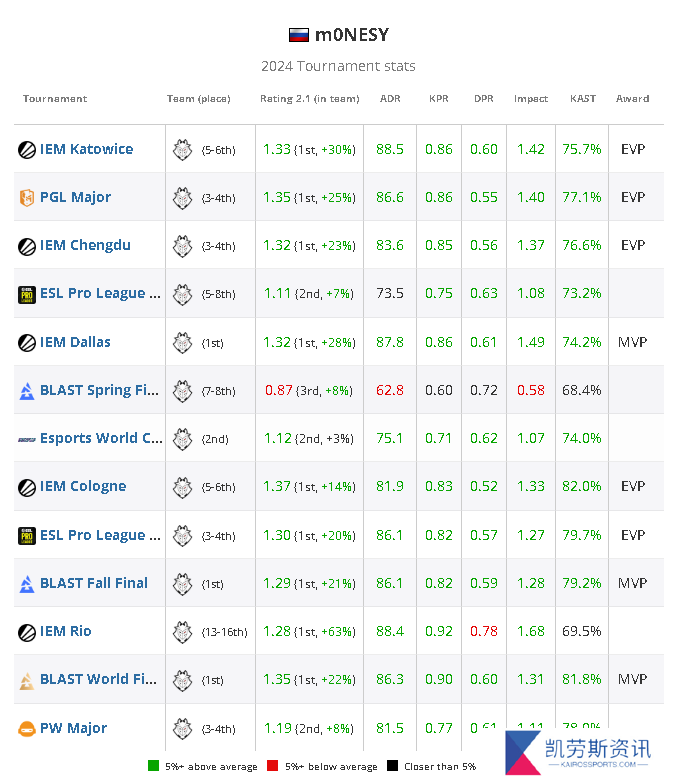The width and height of the screenshot is (678, 778).
Task: Click the G2 team logo in IEM Rio row
Action: click(182, 631)
